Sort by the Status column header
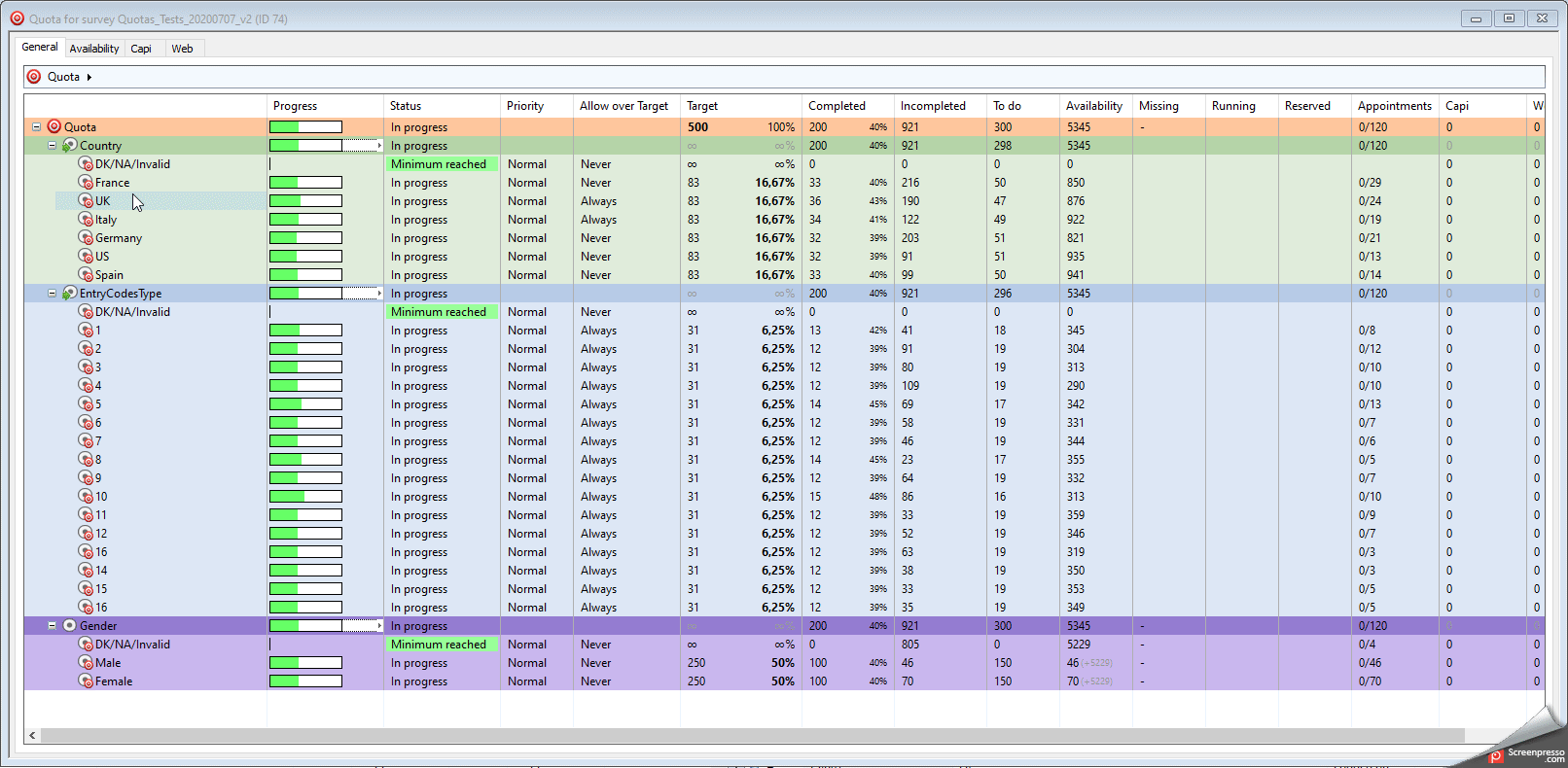Image resolution: width=1568 pixels, height=768 pixels. click(x=442, y=105)
